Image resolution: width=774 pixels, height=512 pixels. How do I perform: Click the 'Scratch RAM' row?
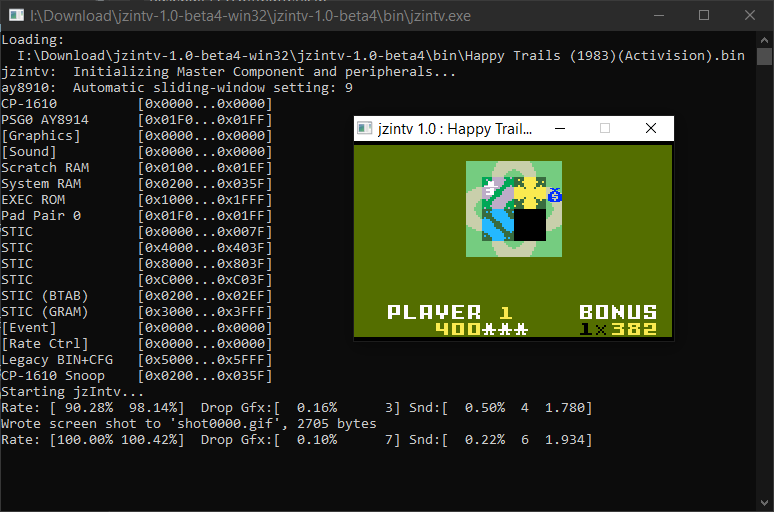pyautogui.click(x=137, y=167)
